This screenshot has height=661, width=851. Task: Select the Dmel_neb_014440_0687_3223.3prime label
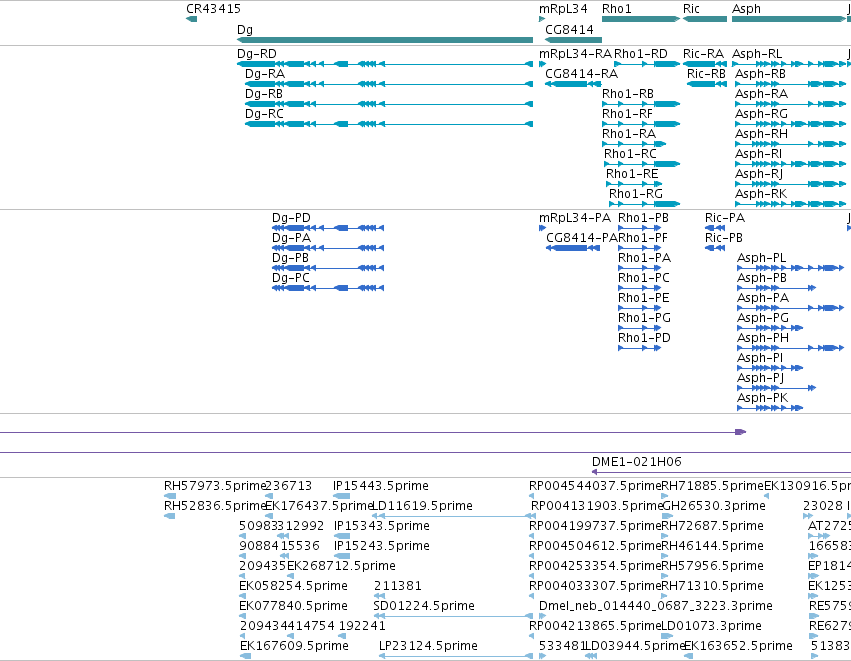[x=656, y=606]
